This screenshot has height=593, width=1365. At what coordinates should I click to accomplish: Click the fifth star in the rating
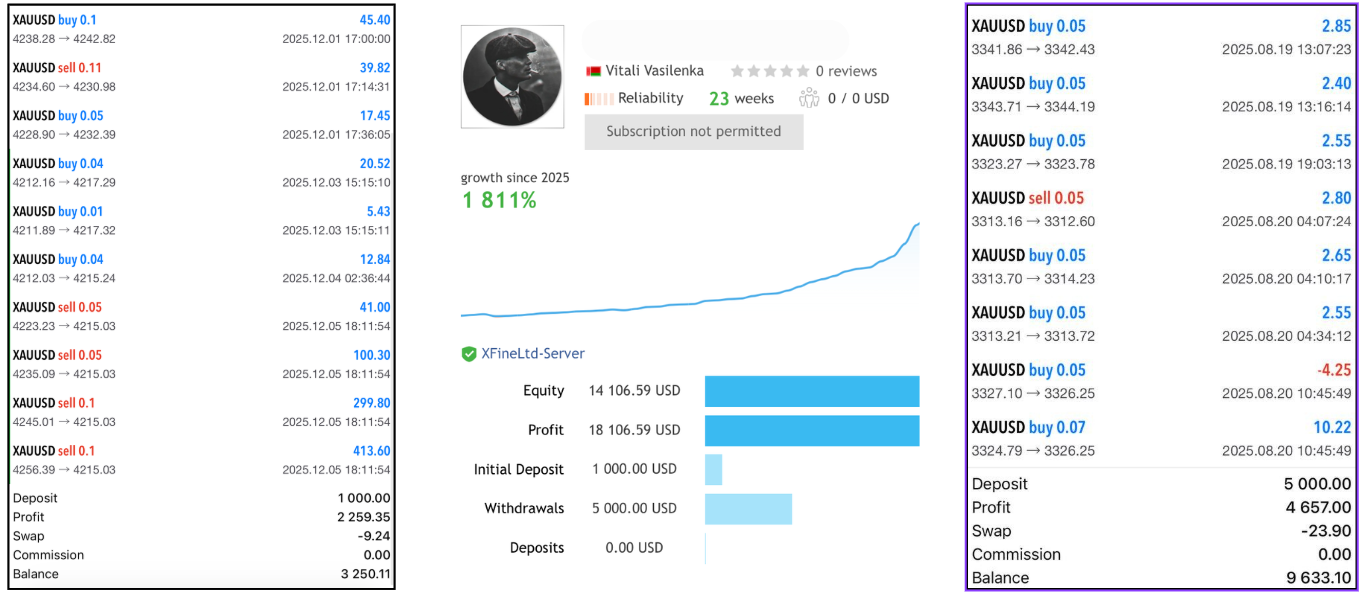(802, 71)
